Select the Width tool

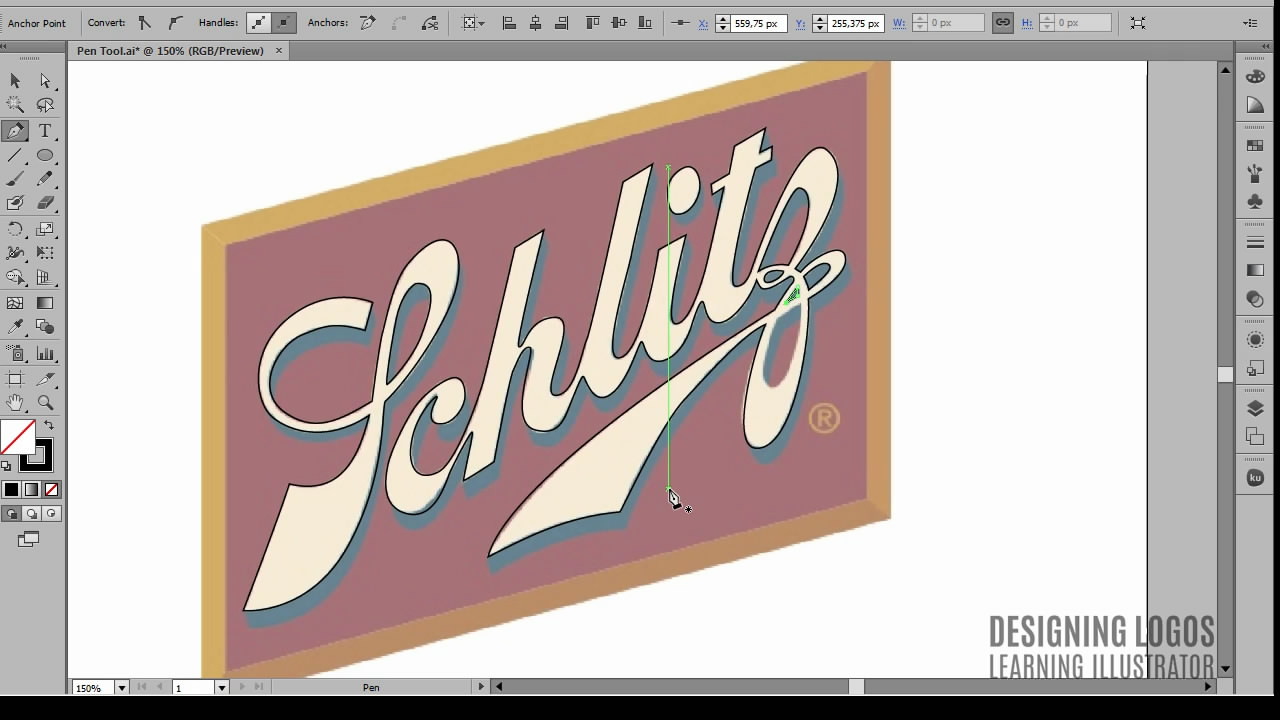tap(15, 253)
